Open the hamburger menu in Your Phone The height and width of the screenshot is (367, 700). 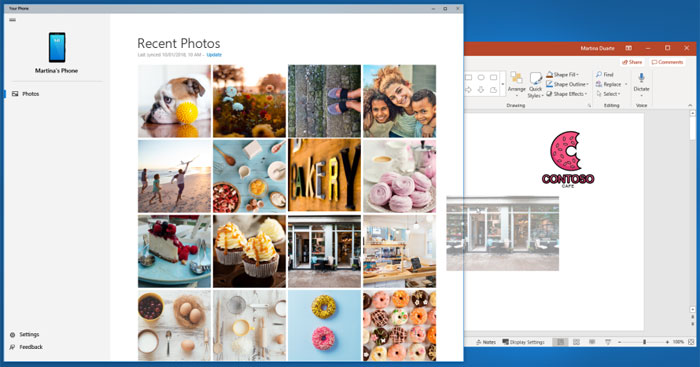tap(12, 20)
